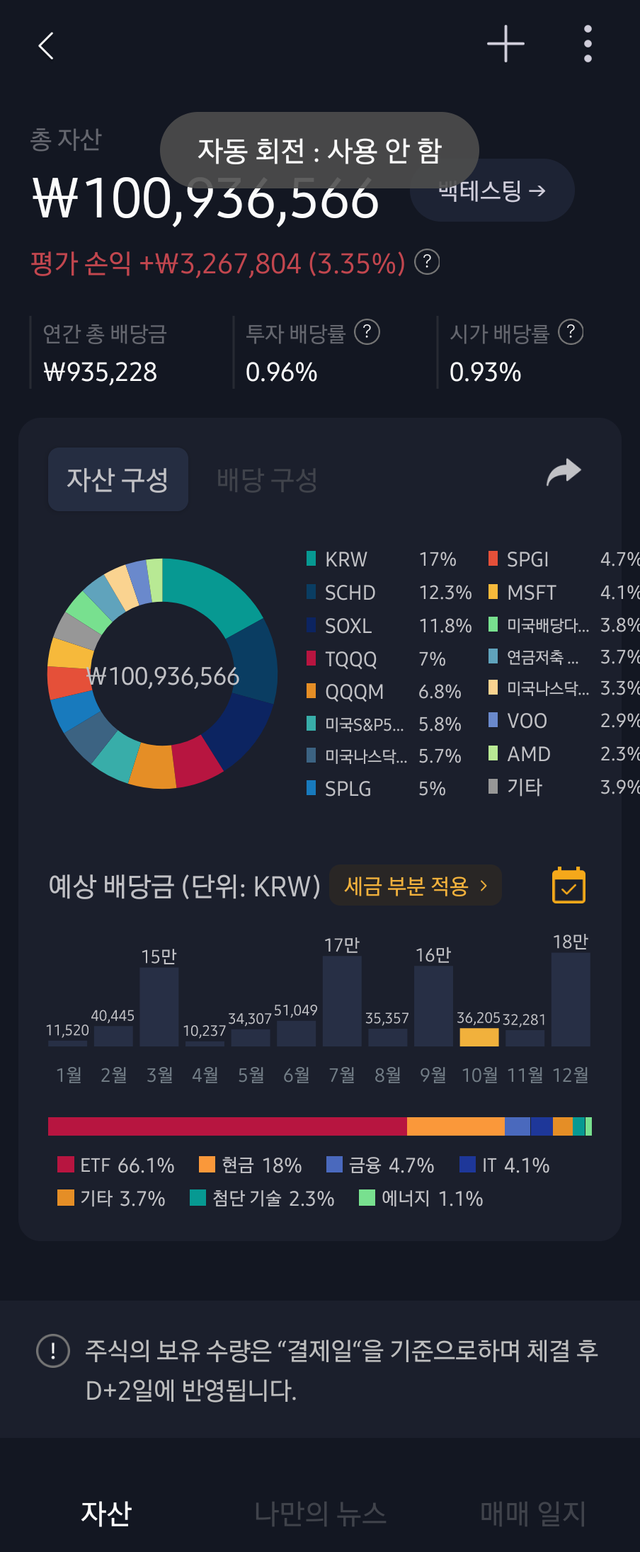
Task: Open 매매 일지 bottom tab
Action: 533,1513
